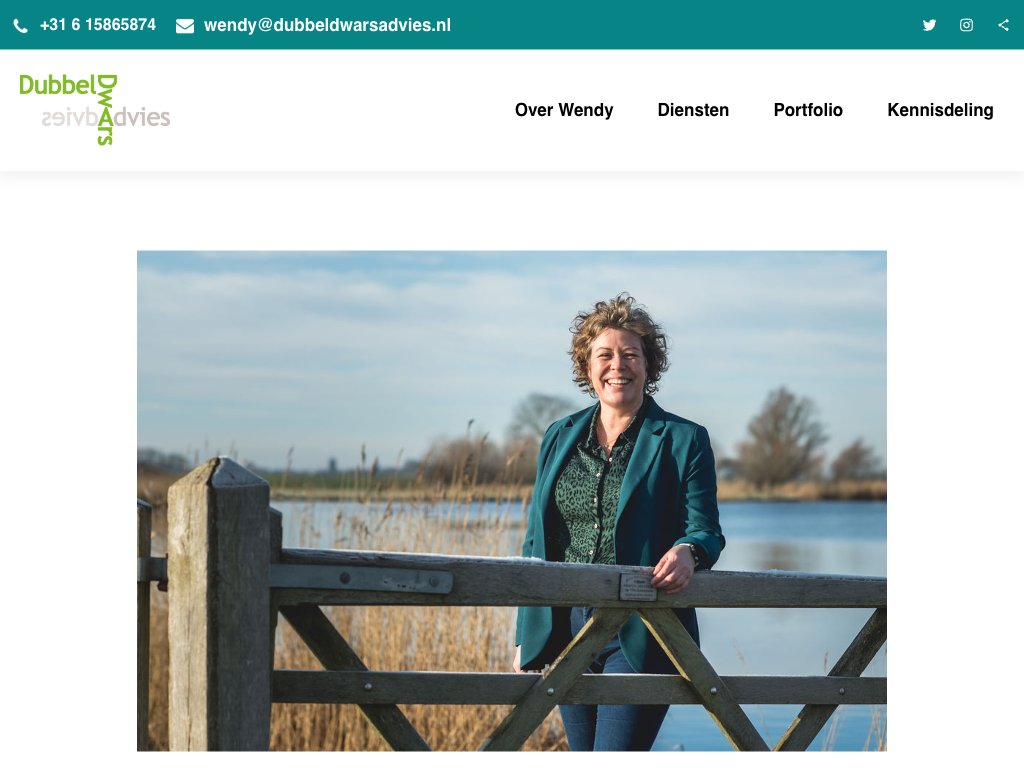Call the number +31 6 15865874
Viewport: 1024px width, 768px height.
tap(98, 25)
